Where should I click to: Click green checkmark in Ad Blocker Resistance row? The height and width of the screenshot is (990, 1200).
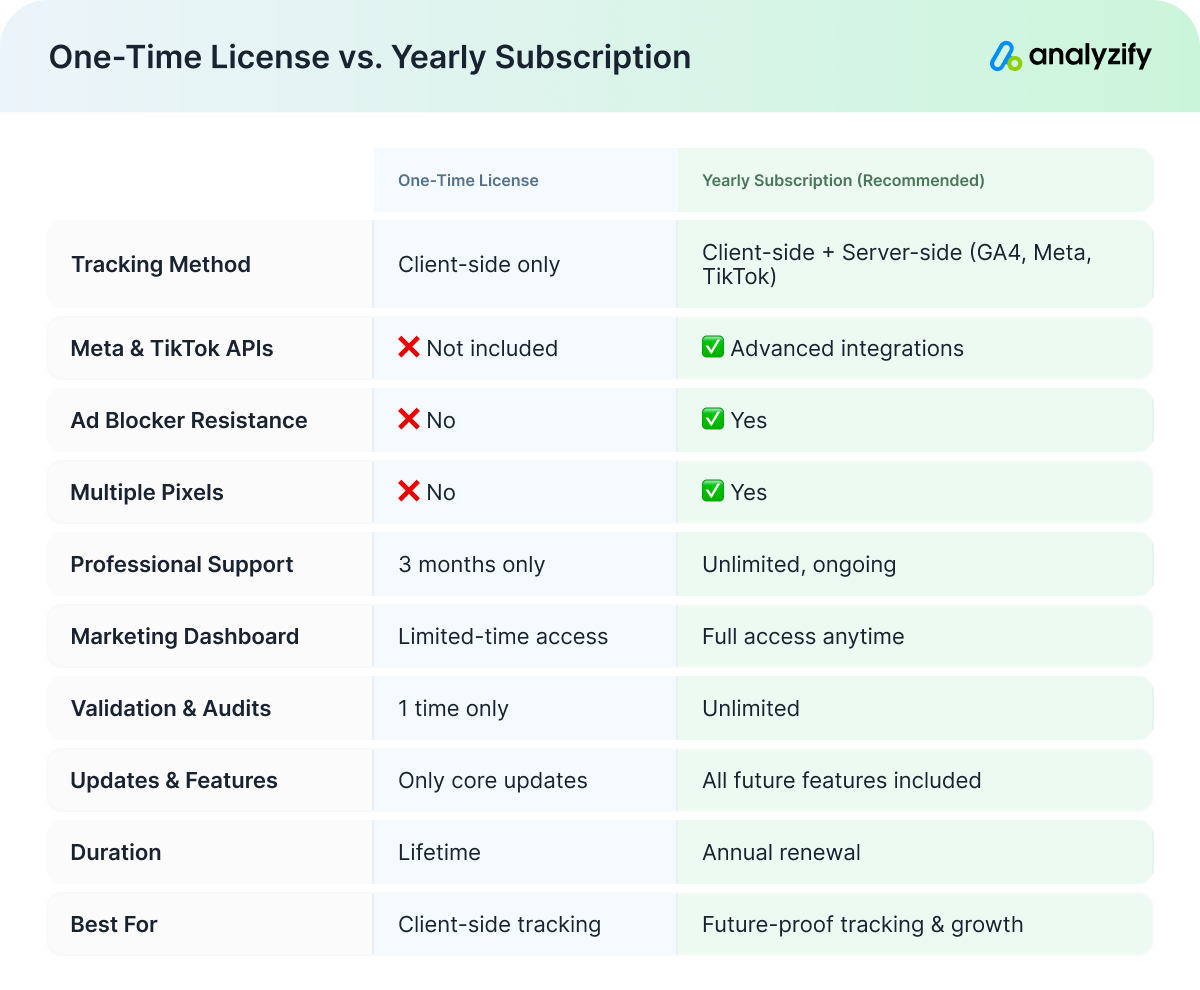point(713,420)
